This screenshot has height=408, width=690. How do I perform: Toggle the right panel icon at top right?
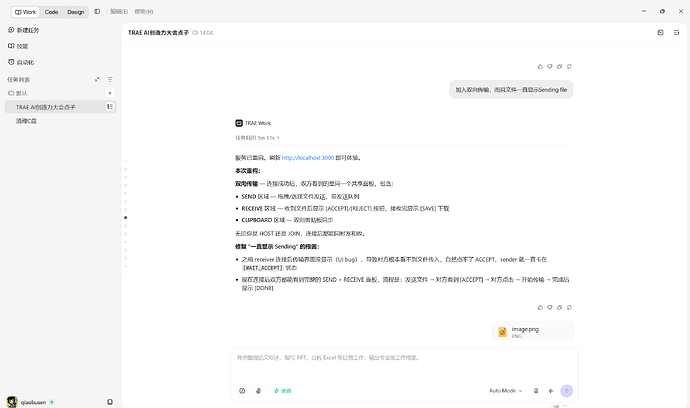click(x=676, y=33)
